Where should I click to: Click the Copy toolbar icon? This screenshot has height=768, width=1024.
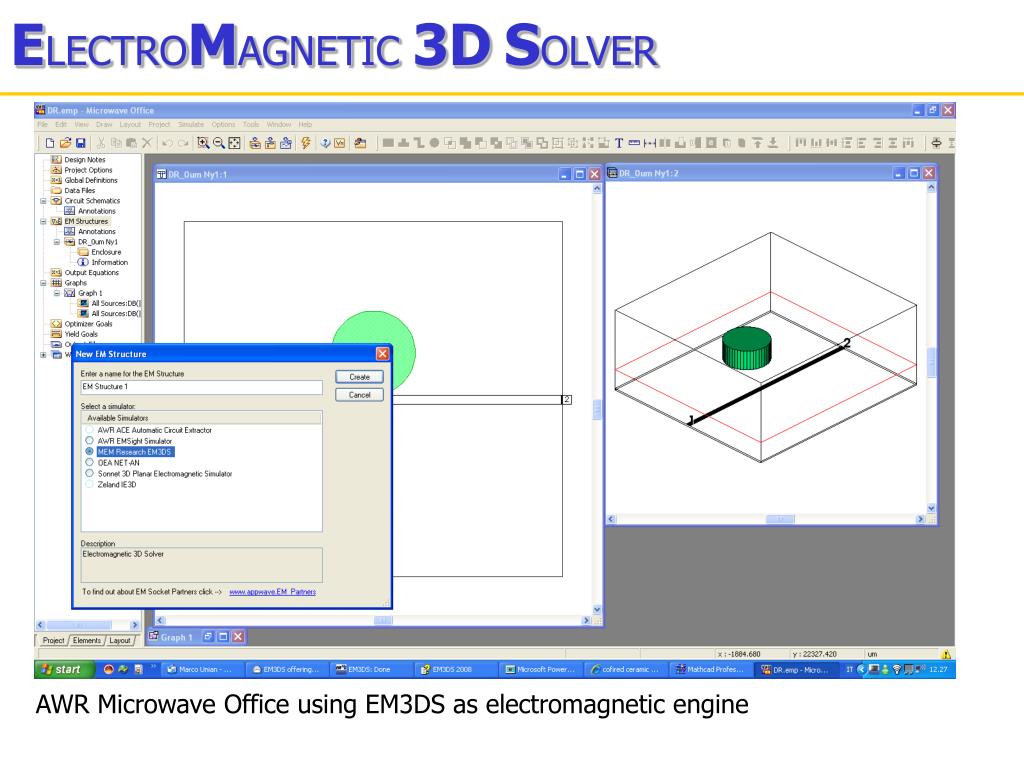tap(116, 143)
